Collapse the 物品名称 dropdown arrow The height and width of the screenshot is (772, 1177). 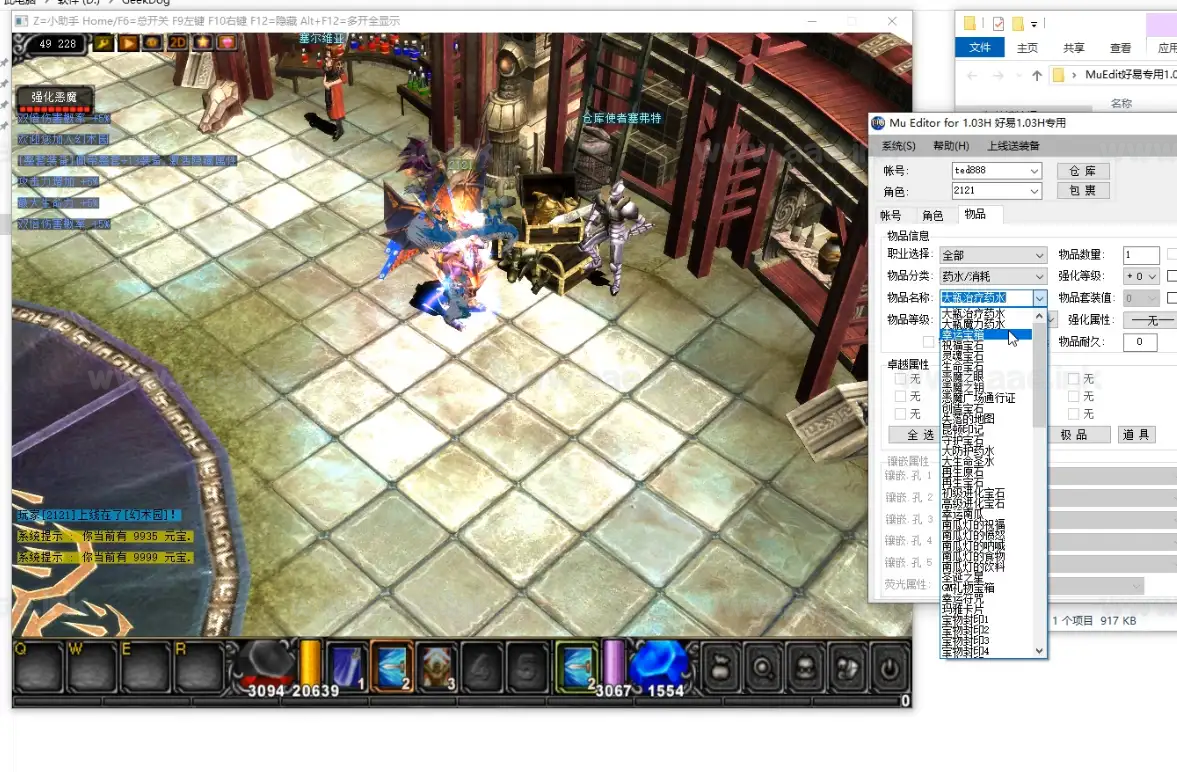click(x=1039, y=298)
